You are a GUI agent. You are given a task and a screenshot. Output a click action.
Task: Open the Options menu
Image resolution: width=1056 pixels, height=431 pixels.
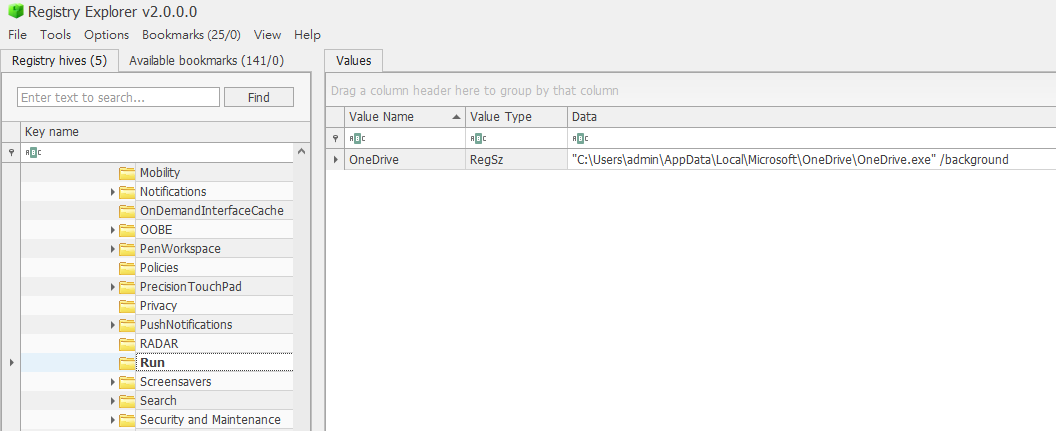pos(106,34)
